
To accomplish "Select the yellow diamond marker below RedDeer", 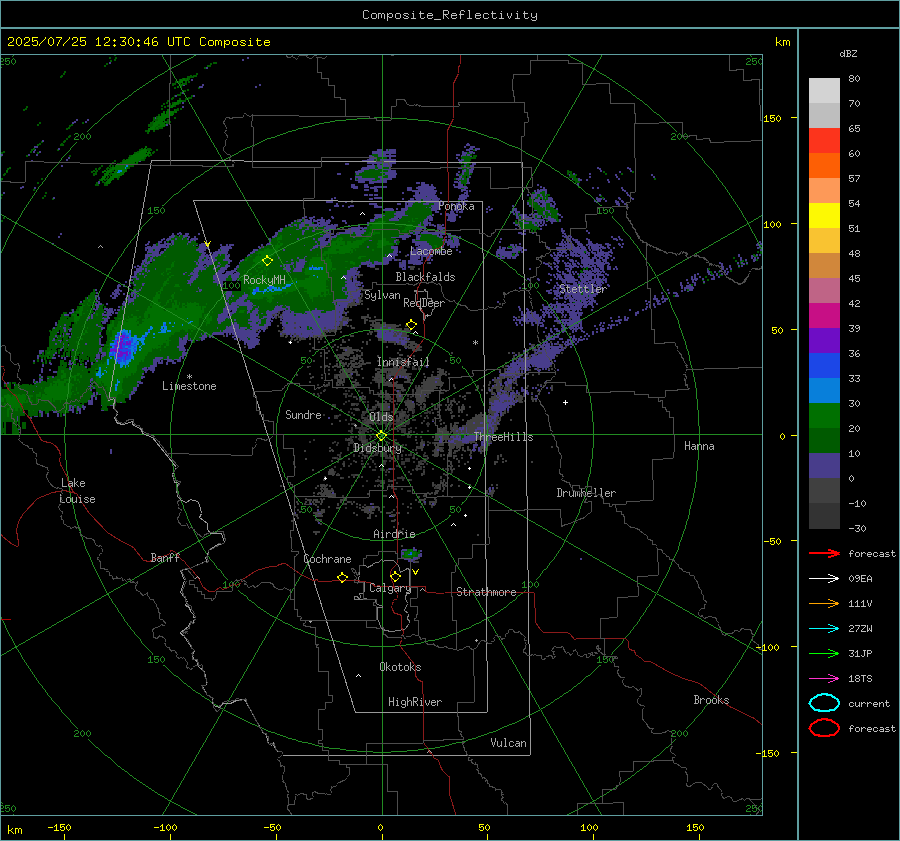I will point(411,325).
